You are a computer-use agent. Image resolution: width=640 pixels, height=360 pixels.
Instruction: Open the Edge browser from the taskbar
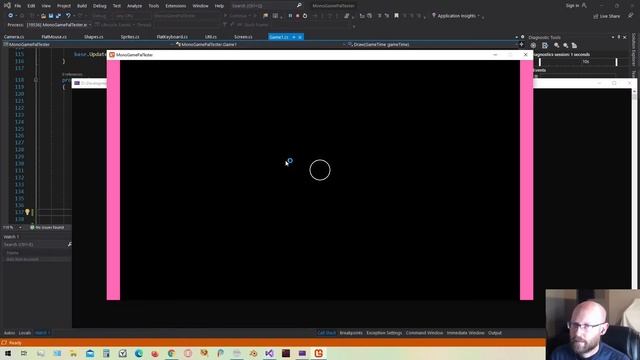[x=139, y=353]
